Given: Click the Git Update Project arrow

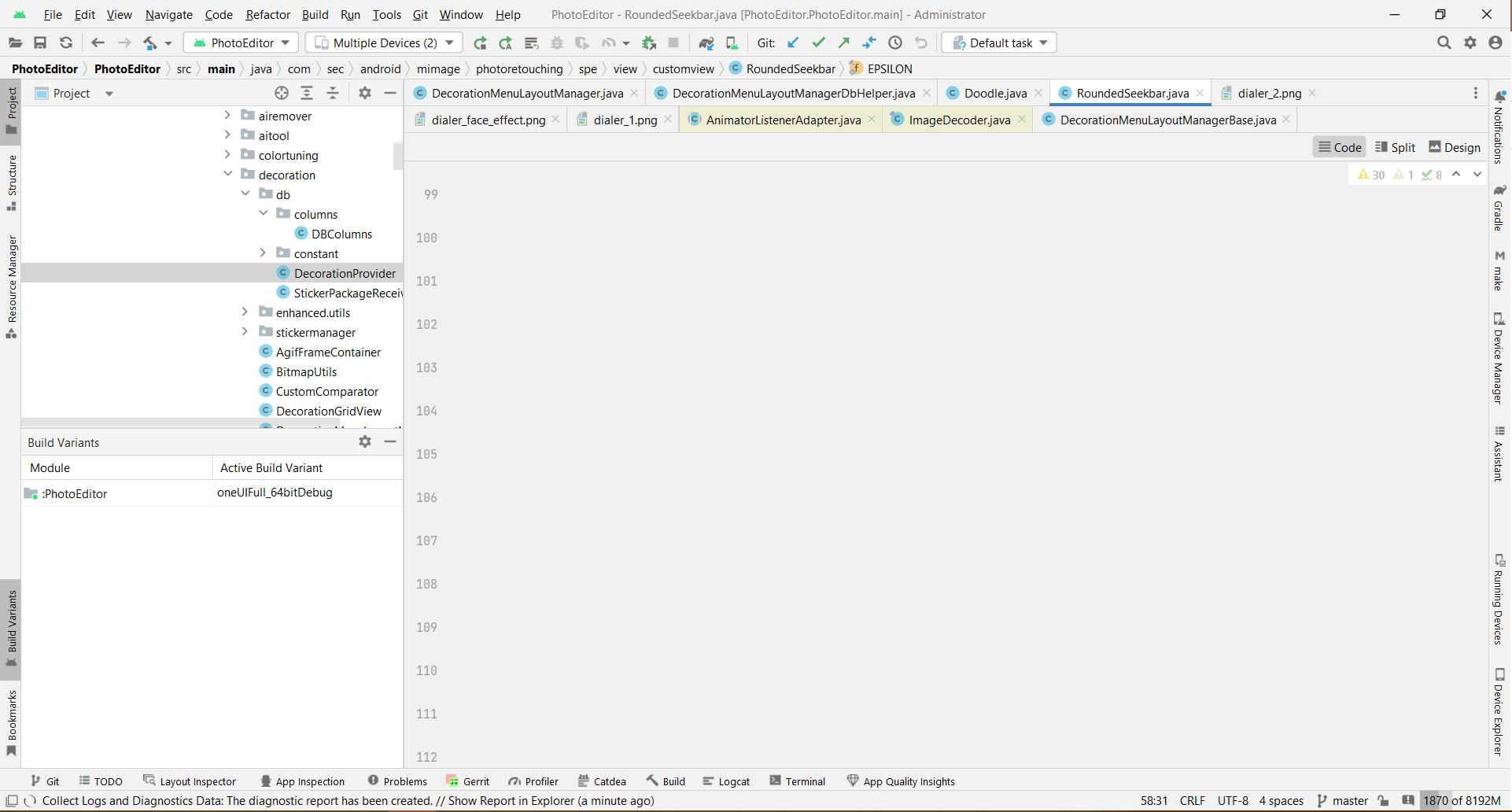Looking at the screenshot, I should pyautogui.click(x=793, y=42).
